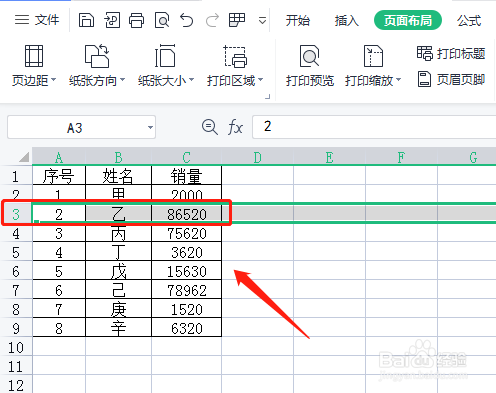Screen dimensions: 496x393
Task: Select column C header
Action: (187, 157)
